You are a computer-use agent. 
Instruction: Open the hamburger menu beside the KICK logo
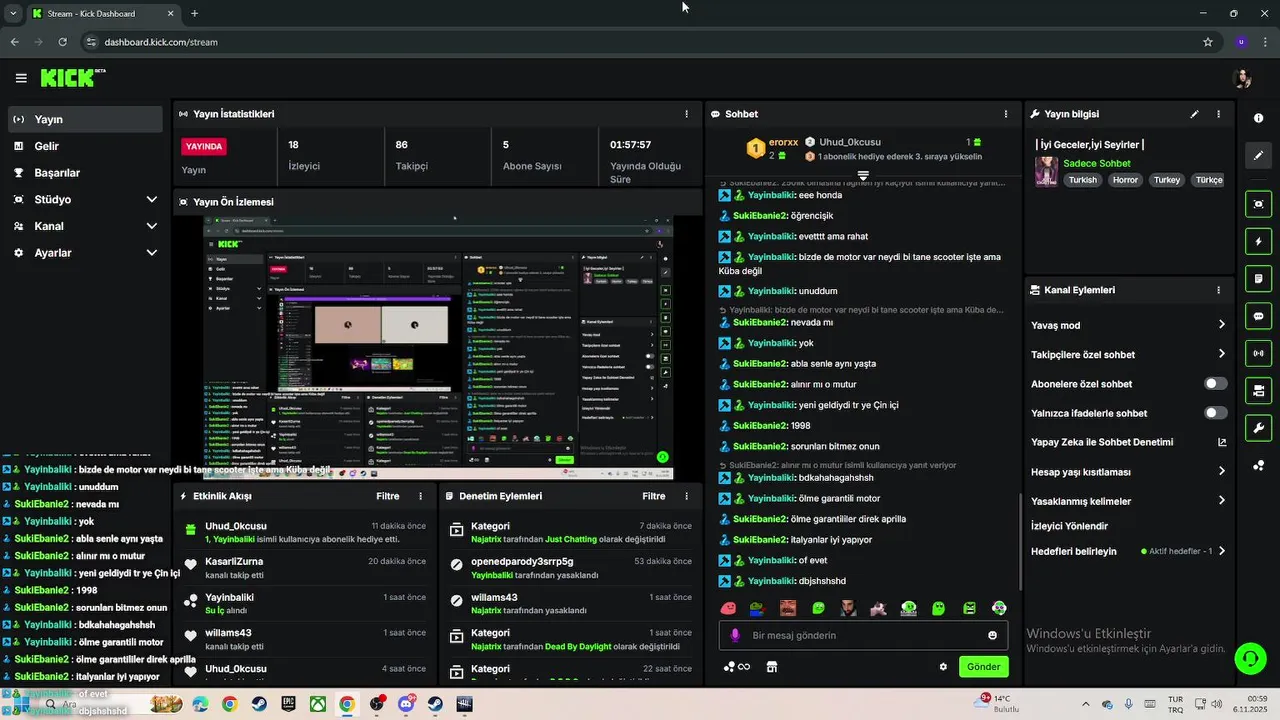click(x=21, y=78)
